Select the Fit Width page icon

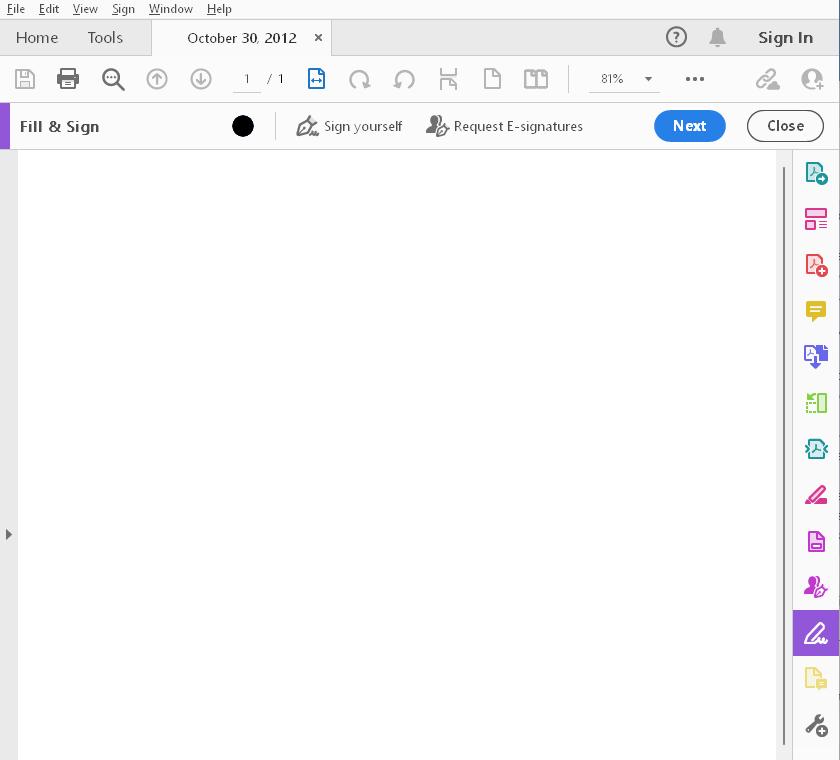point(316,79)
